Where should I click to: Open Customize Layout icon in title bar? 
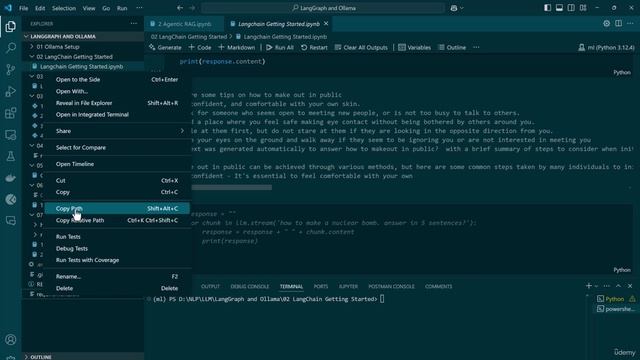[583, 8]
